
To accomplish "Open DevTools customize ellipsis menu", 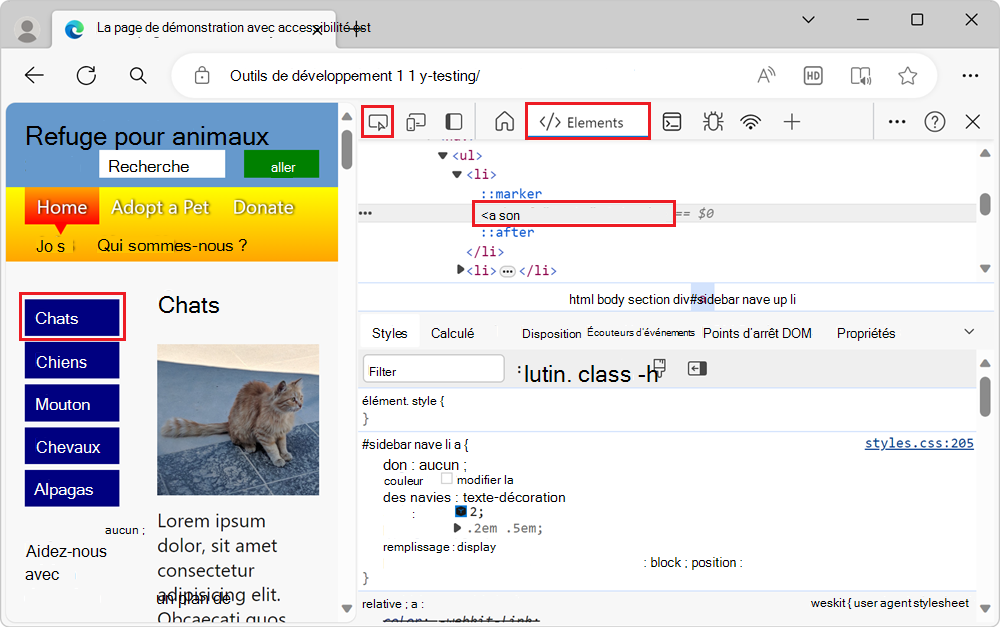I will click(x=897, y=121).
